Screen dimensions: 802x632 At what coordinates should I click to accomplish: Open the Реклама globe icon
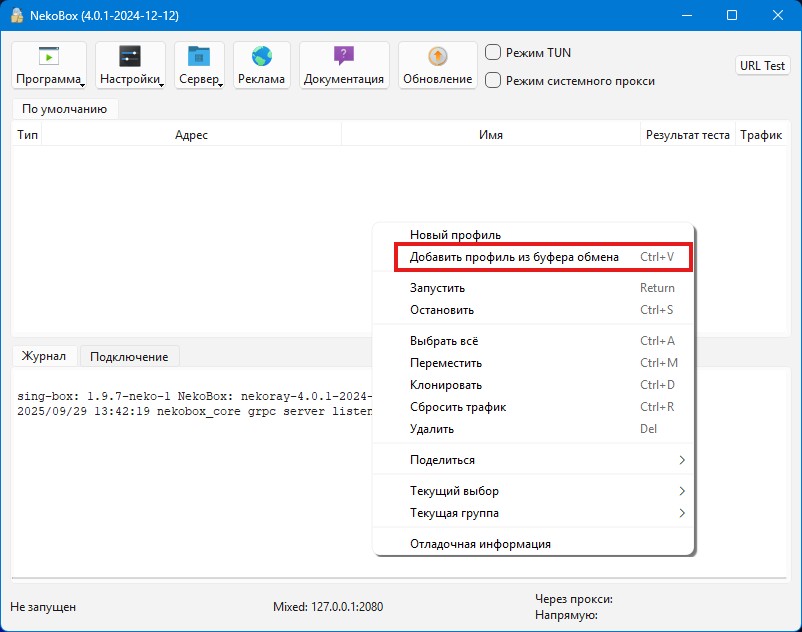click(262, 57)
